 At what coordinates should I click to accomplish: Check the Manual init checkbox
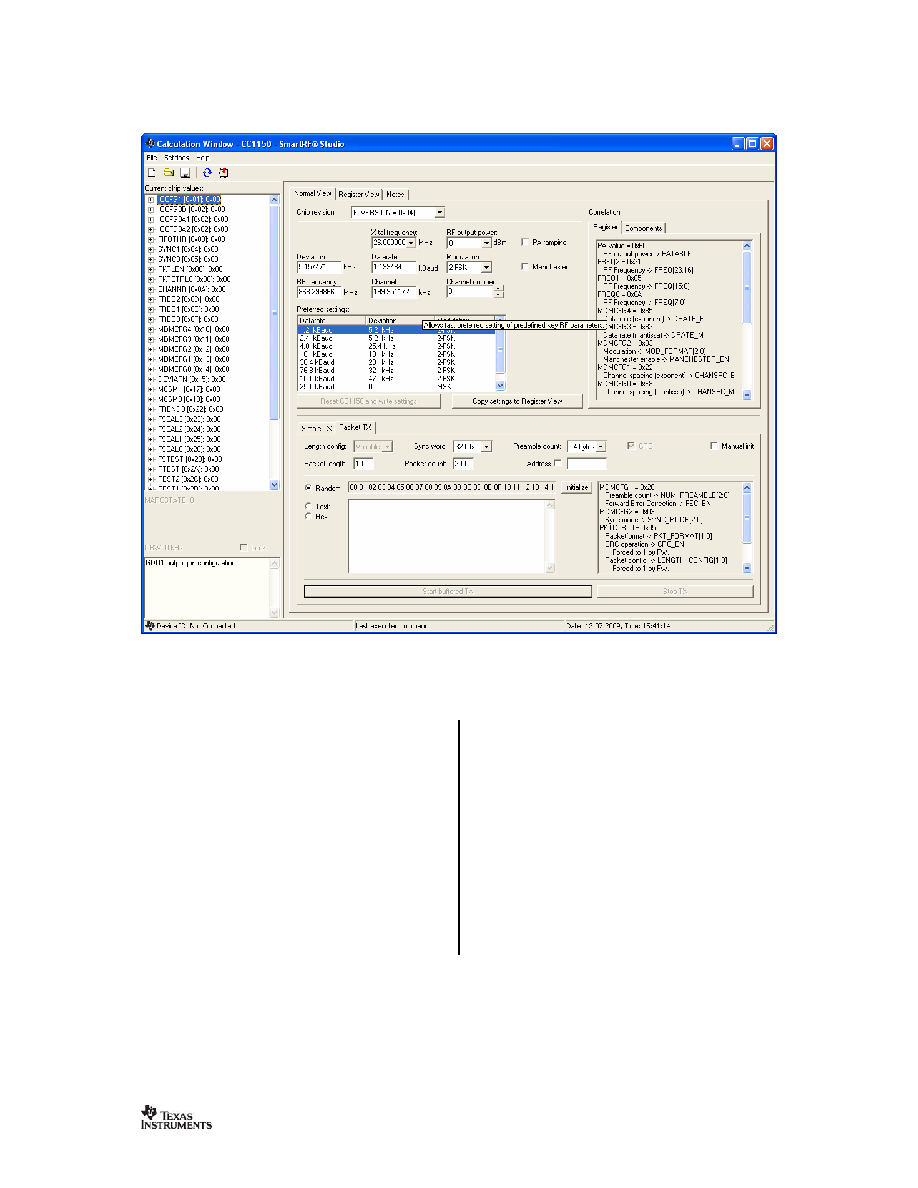[713, 446]
